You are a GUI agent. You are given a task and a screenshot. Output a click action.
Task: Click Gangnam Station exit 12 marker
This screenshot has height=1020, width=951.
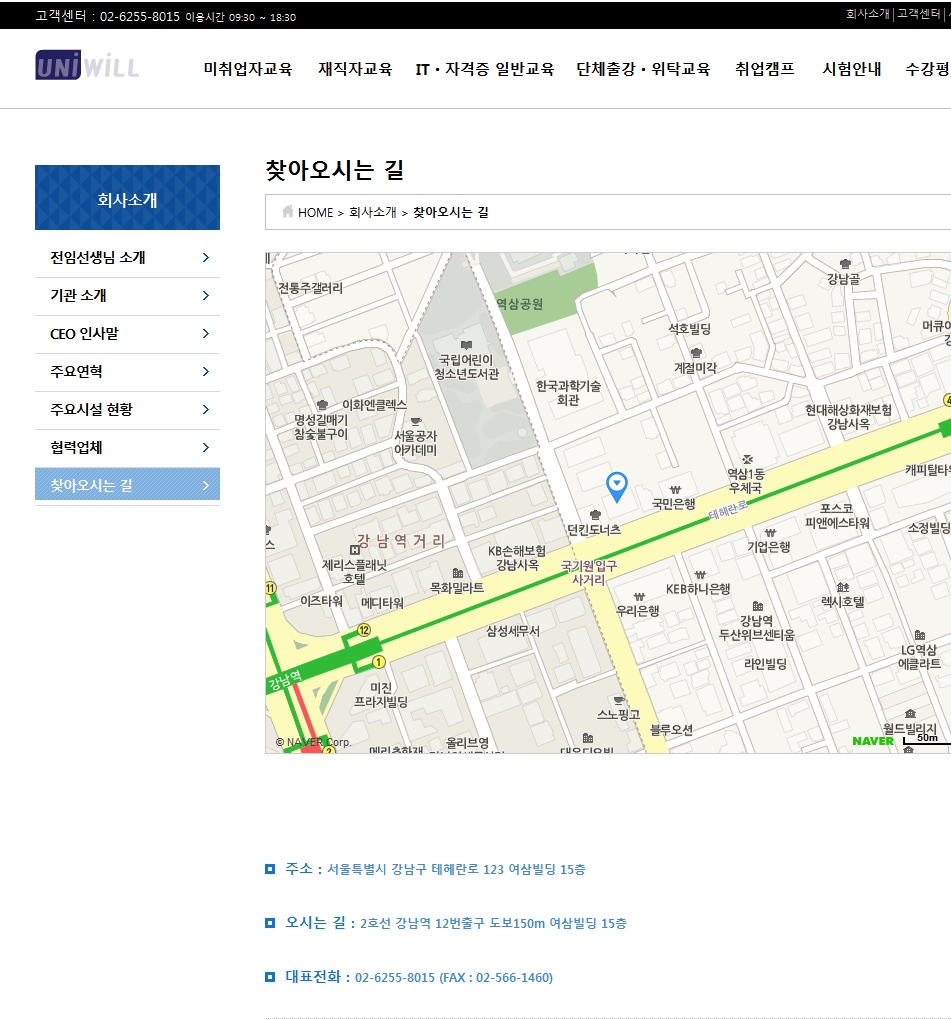(x=364, y=630)
